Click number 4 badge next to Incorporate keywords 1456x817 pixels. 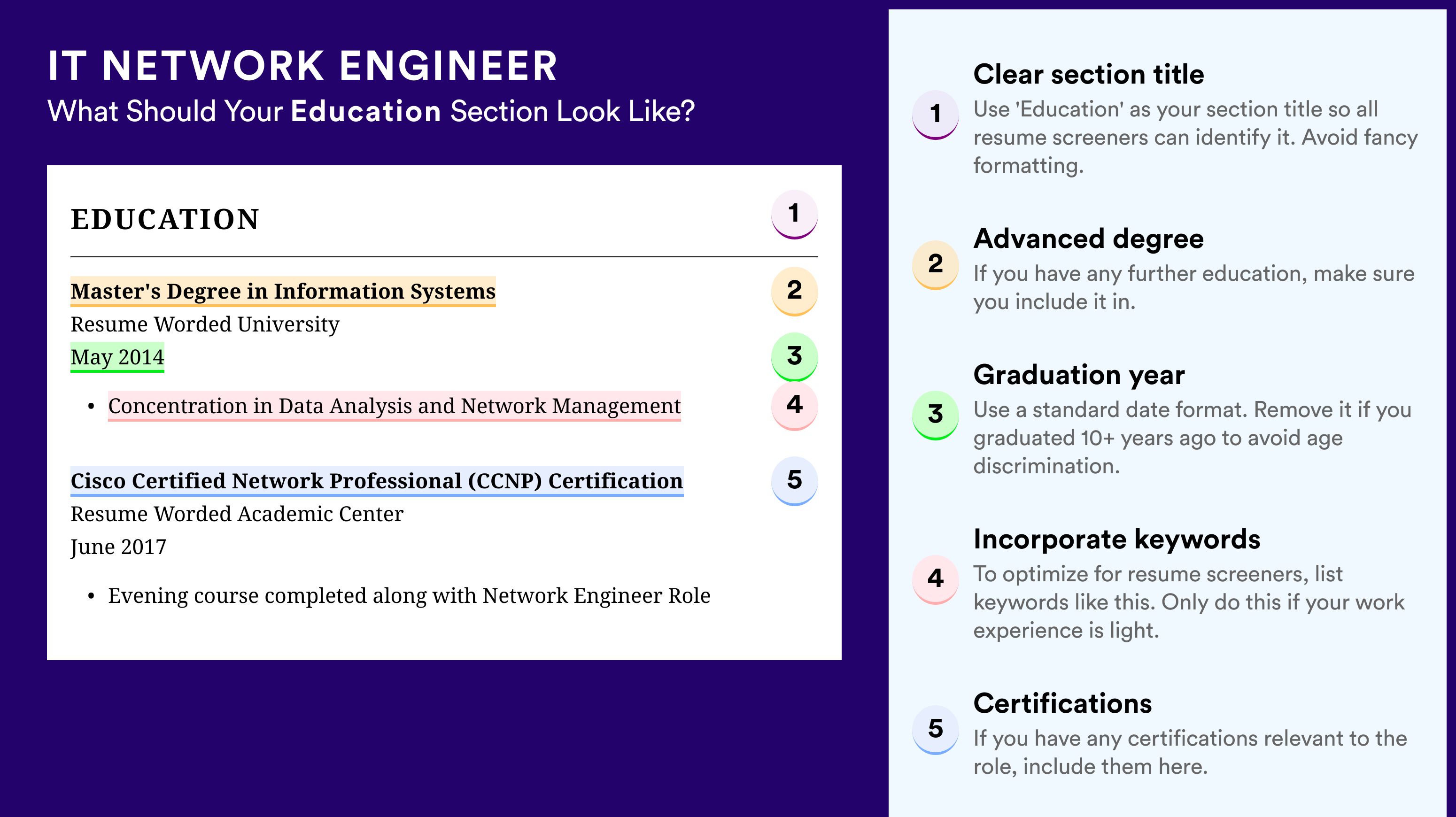coord(936,579)
